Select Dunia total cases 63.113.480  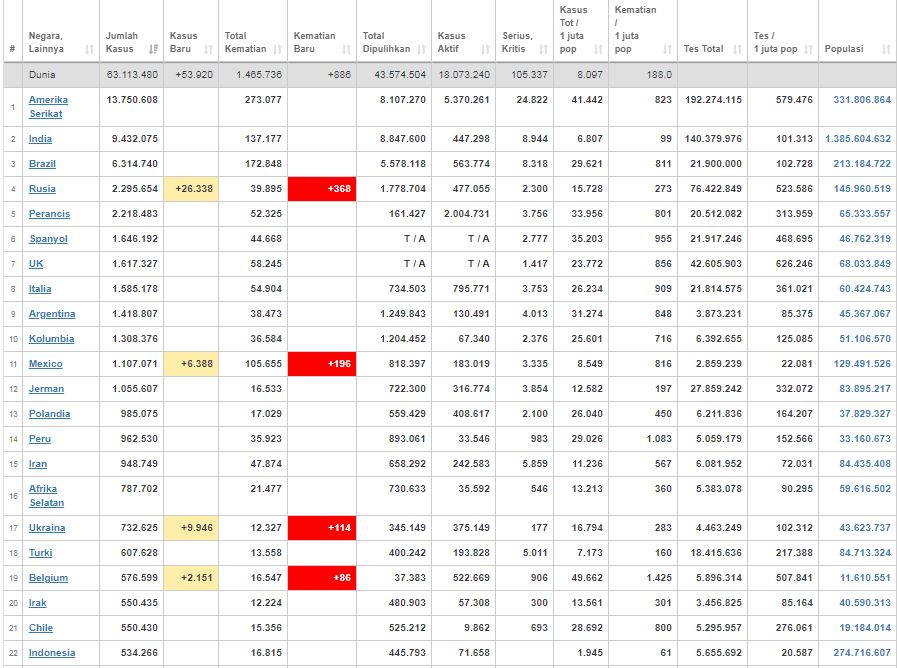(132, 75)
